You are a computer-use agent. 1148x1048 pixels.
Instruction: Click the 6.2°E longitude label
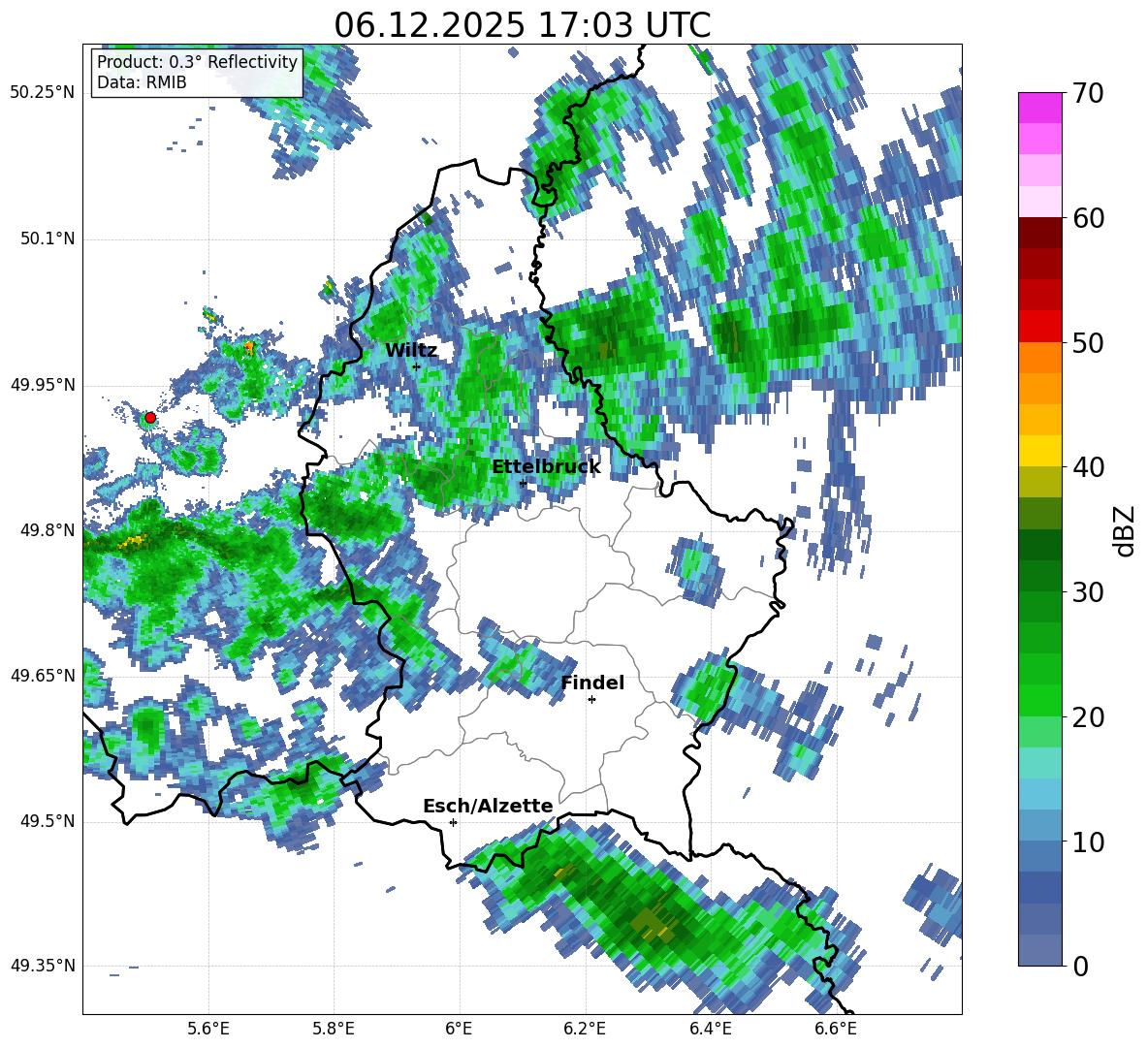coord(585,1029)
